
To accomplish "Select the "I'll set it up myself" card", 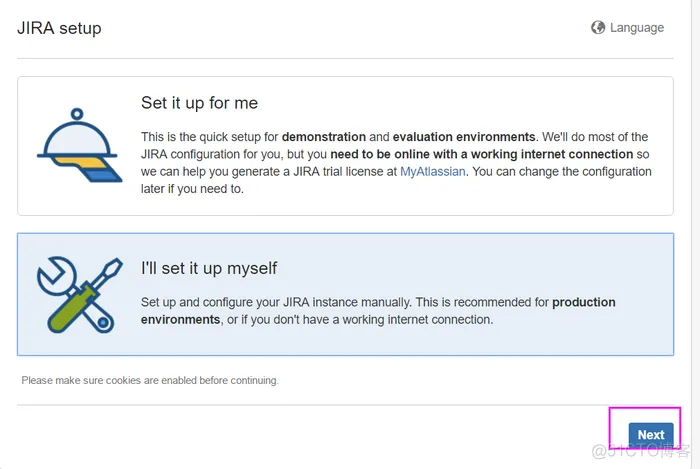I will (345, 294).
